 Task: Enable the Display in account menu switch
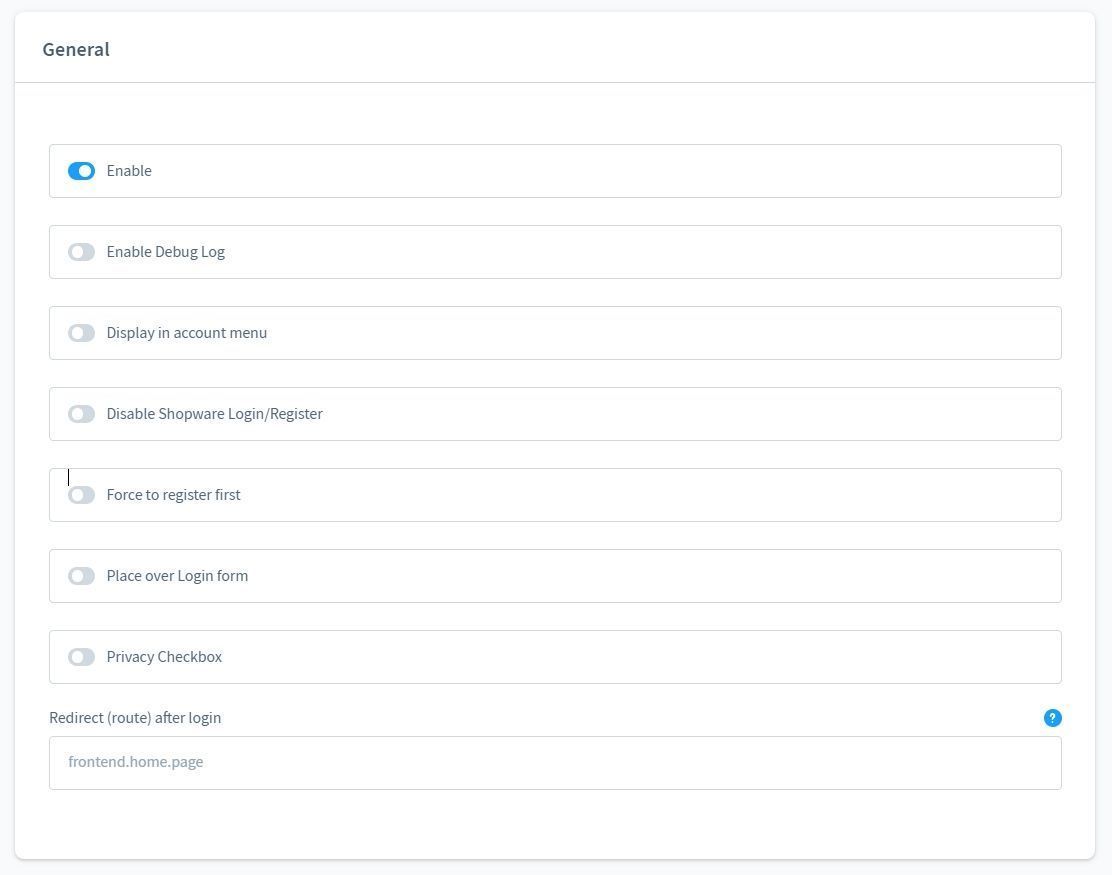[81, 333]
